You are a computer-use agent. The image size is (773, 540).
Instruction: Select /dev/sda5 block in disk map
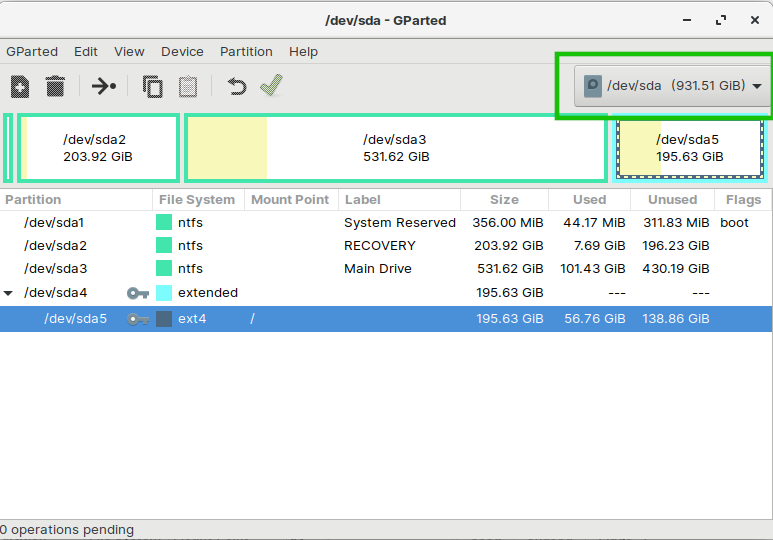[x=690, y=148]
